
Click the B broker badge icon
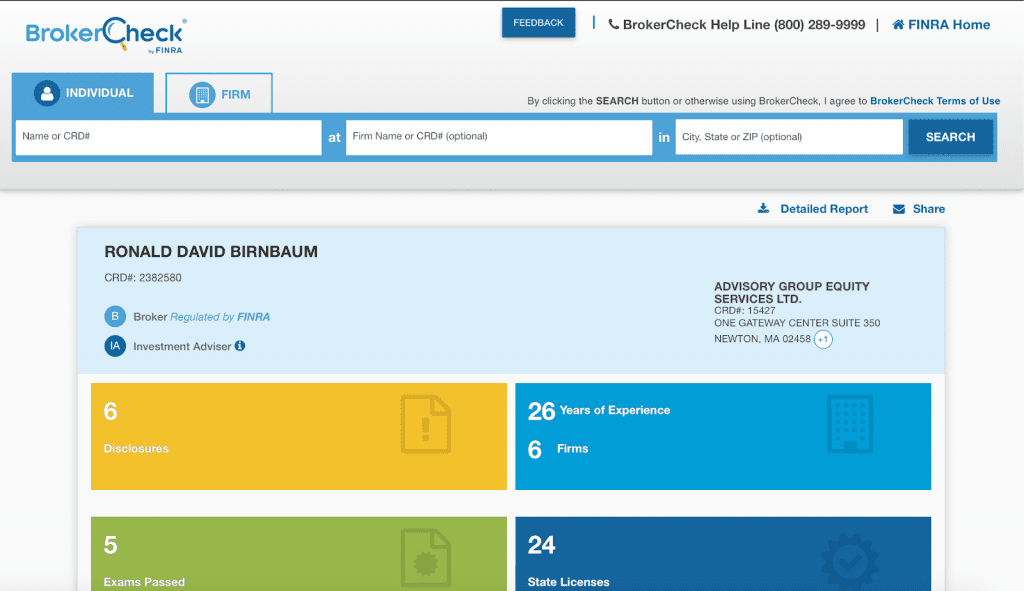coord(115,316)
